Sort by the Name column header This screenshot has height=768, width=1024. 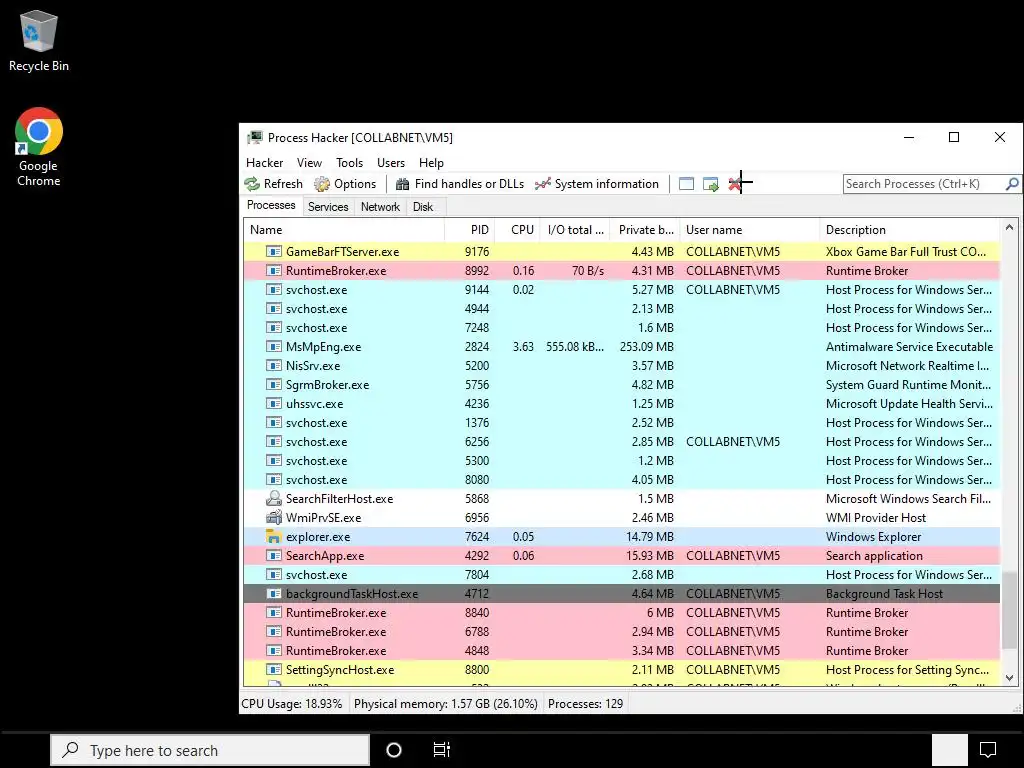point(344,230)
